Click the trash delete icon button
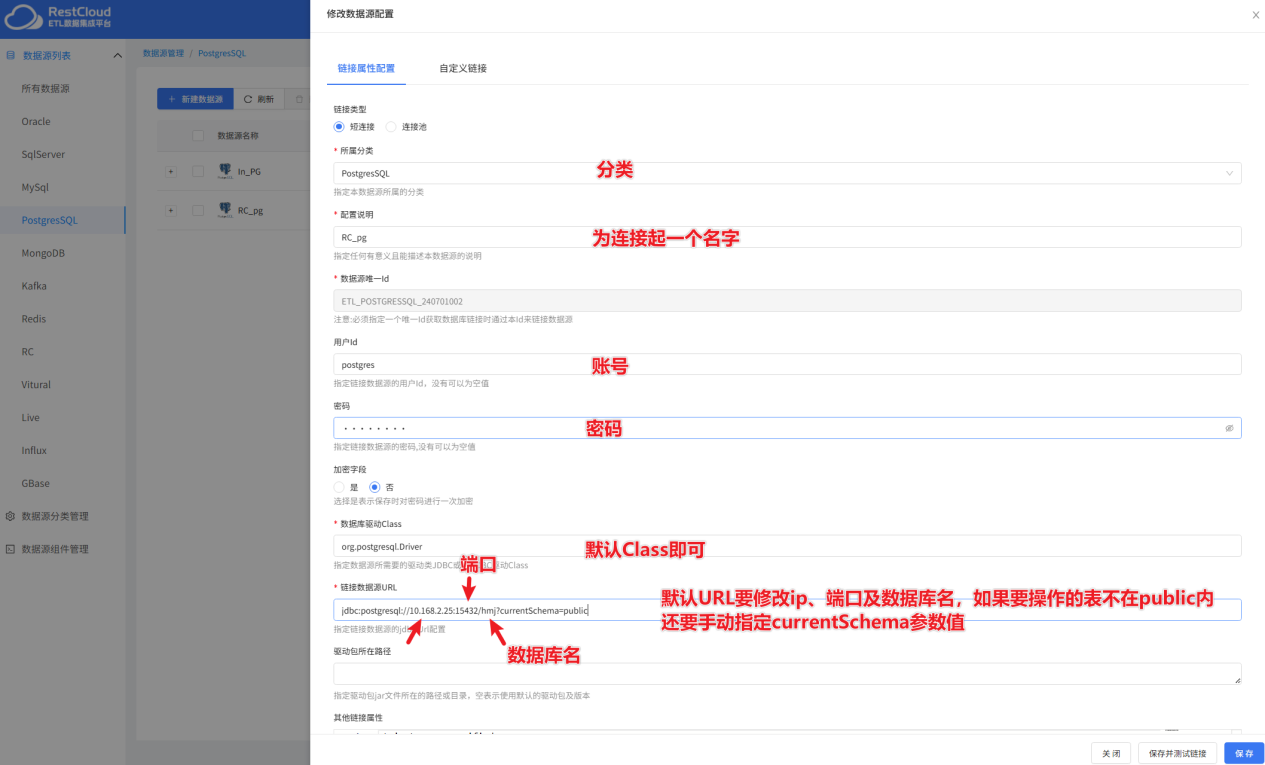 (298, 99)
